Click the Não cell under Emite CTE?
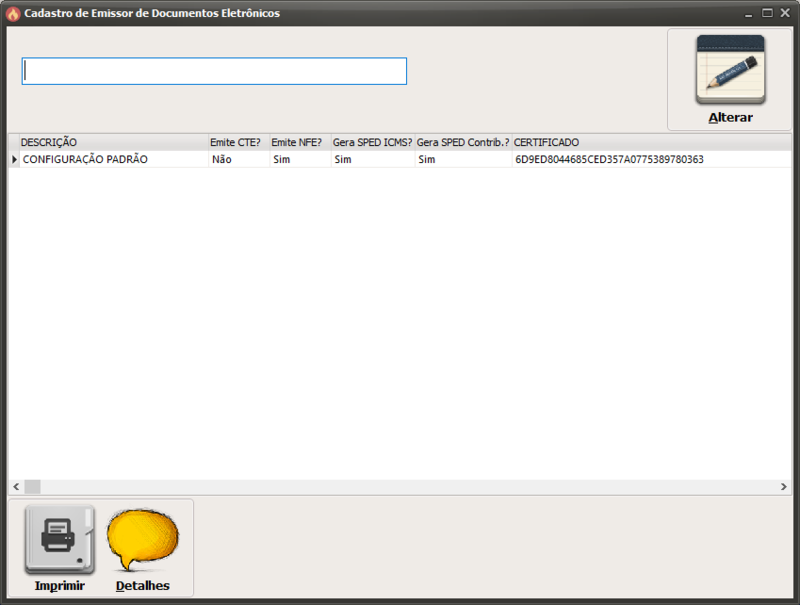 click(239, 159)
